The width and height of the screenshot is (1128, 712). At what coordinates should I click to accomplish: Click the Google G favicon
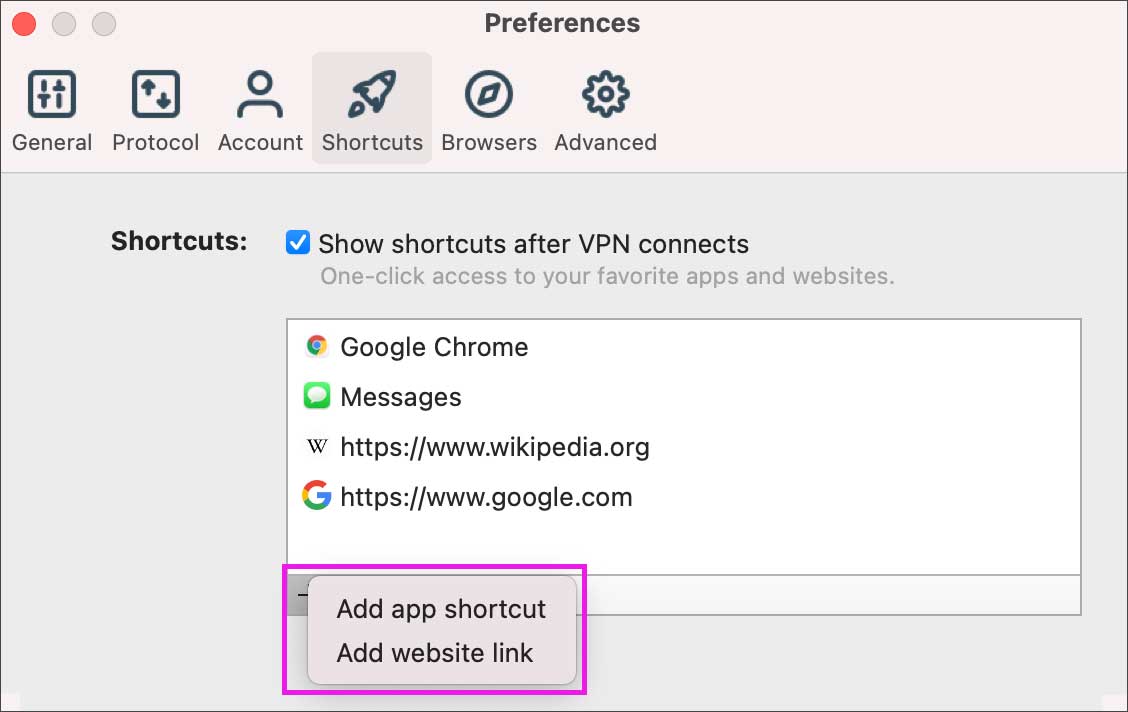[x=317, y=496]
